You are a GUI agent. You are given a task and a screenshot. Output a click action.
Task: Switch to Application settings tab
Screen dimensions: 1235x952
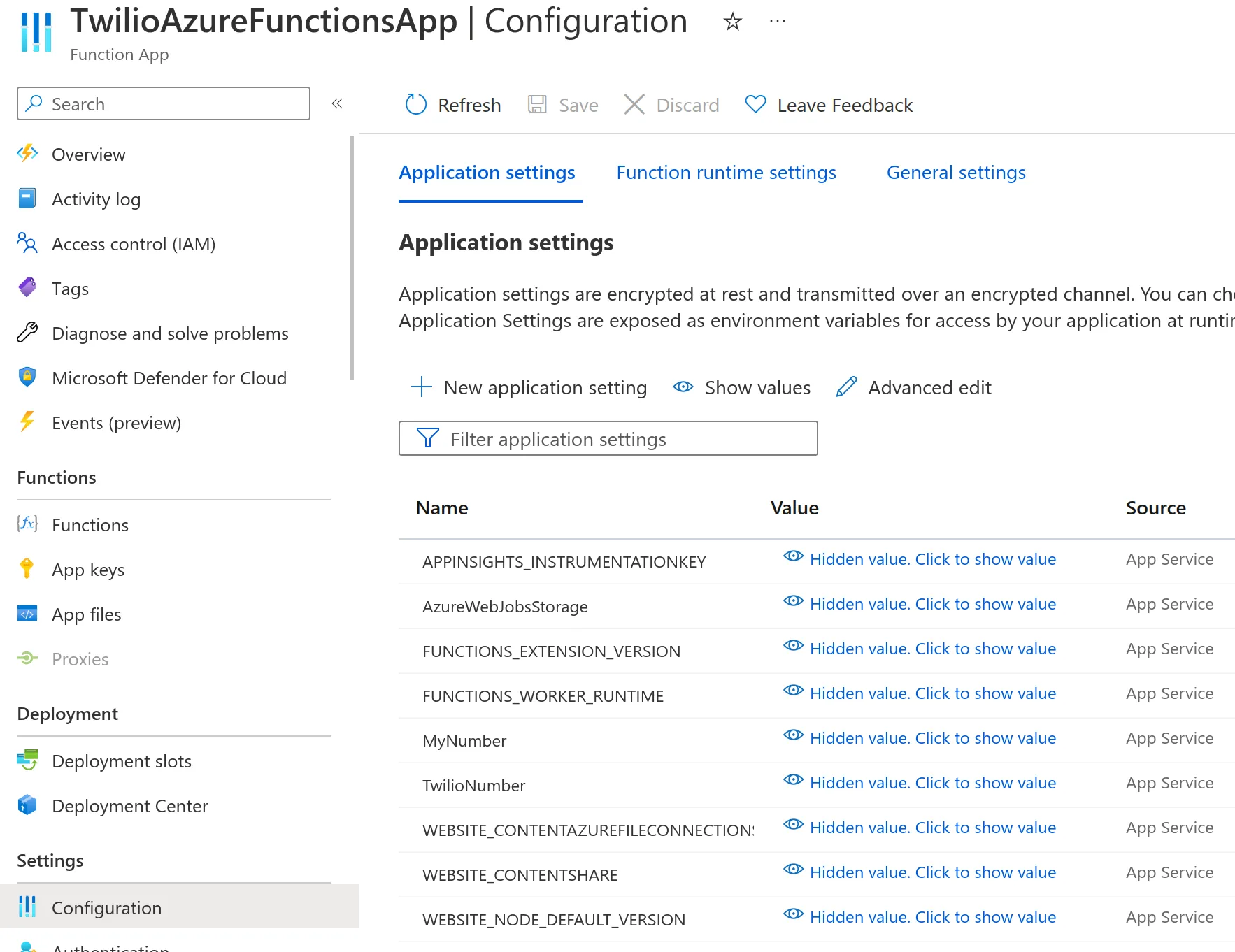click(487, 173)
